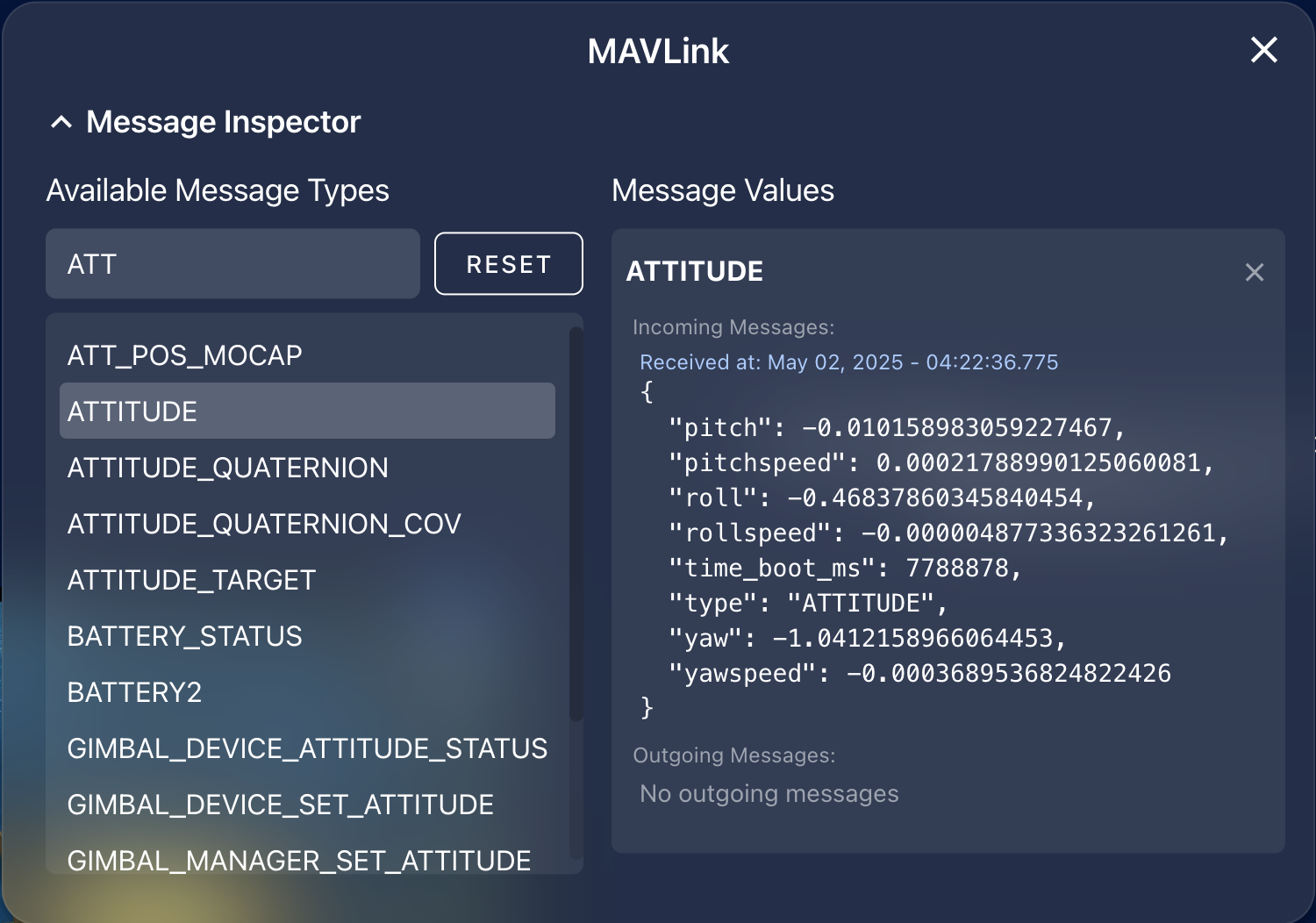Select ATTITUDE_QUATERNION_COV message type

click(264, 523)
